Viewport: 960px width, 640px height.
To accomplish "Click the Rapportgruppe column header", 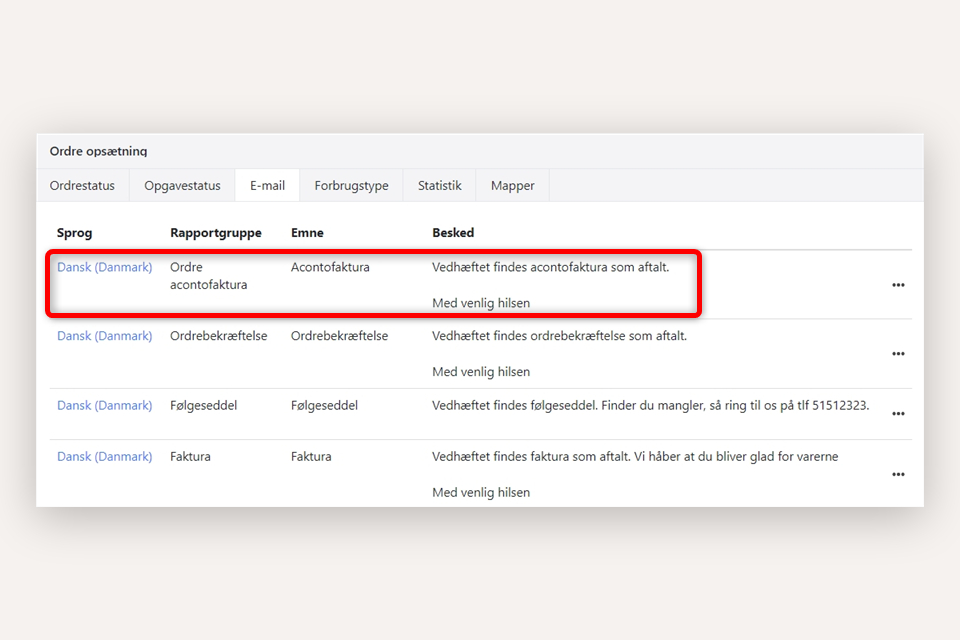I will click(x=216, y=233).
